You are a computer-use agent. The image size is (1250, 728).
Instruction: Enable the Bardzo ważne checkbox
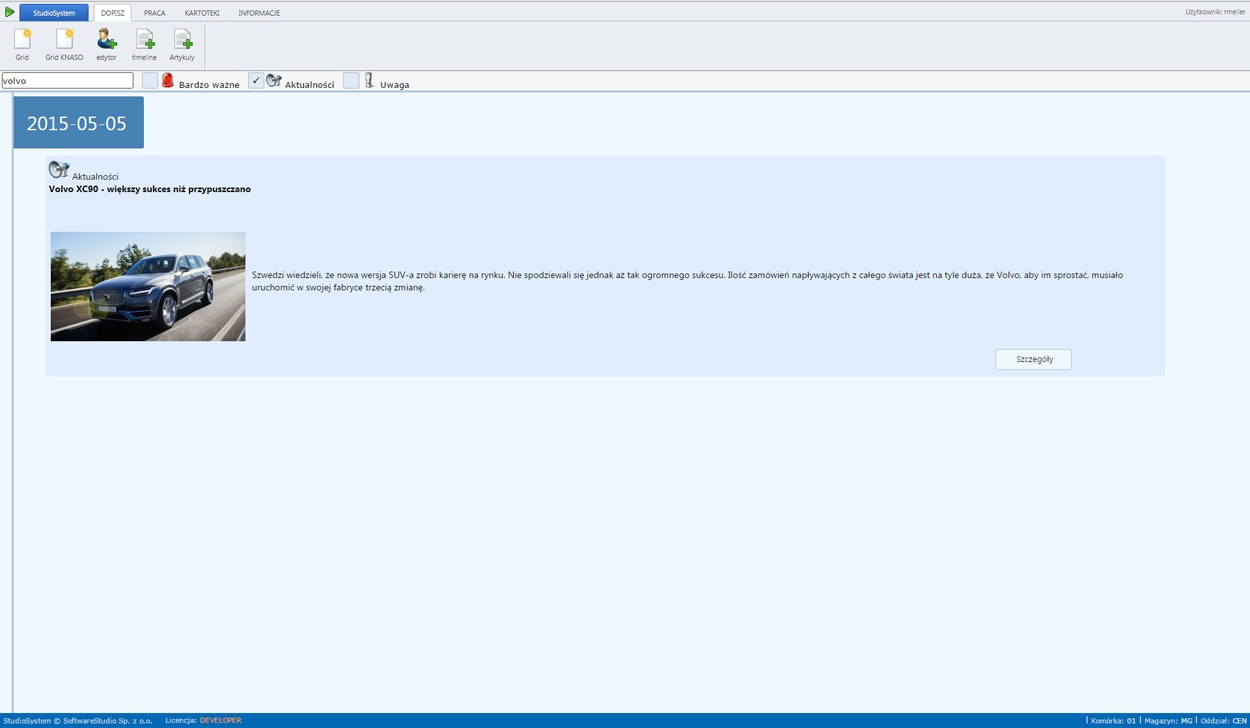150,81
